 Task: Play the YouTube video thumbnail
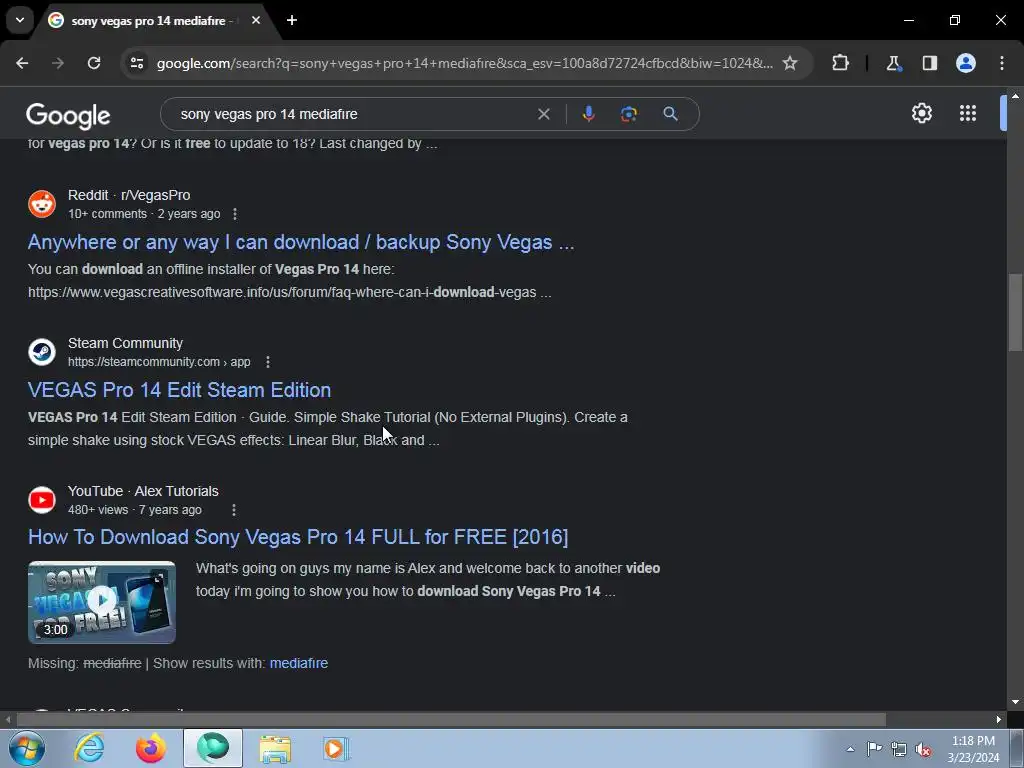click(x=102, y=602)
